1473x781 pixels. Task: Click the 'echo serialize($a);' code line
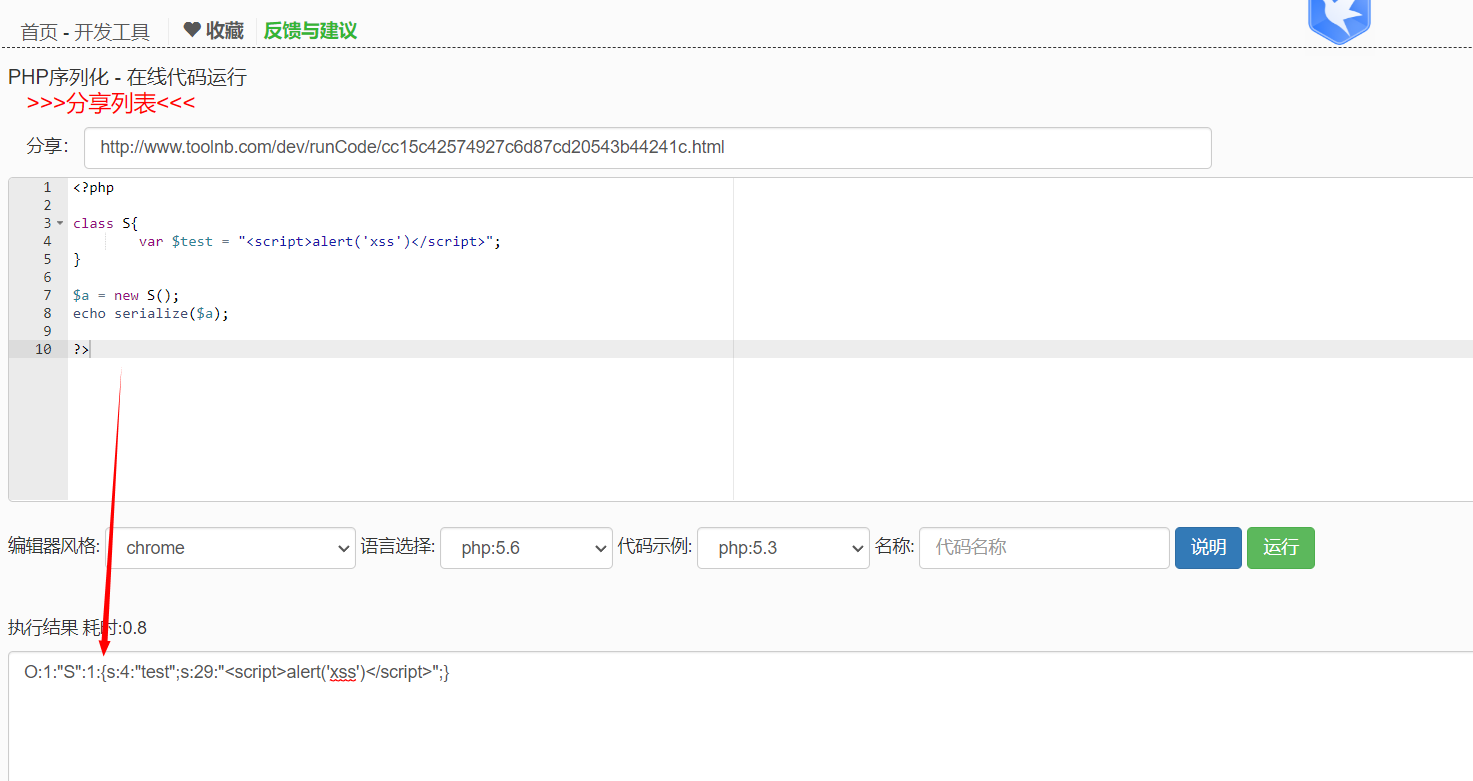[151, 313]
